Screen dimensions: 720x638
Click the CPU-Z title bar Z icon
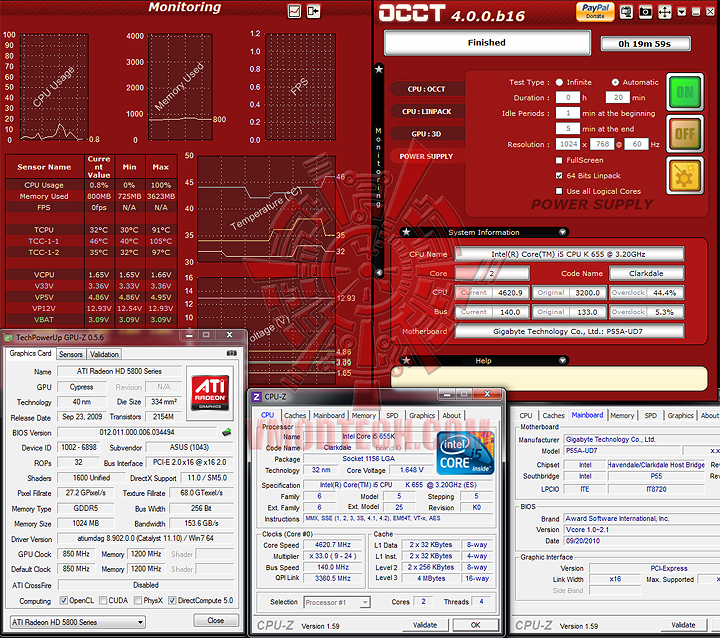257,396
